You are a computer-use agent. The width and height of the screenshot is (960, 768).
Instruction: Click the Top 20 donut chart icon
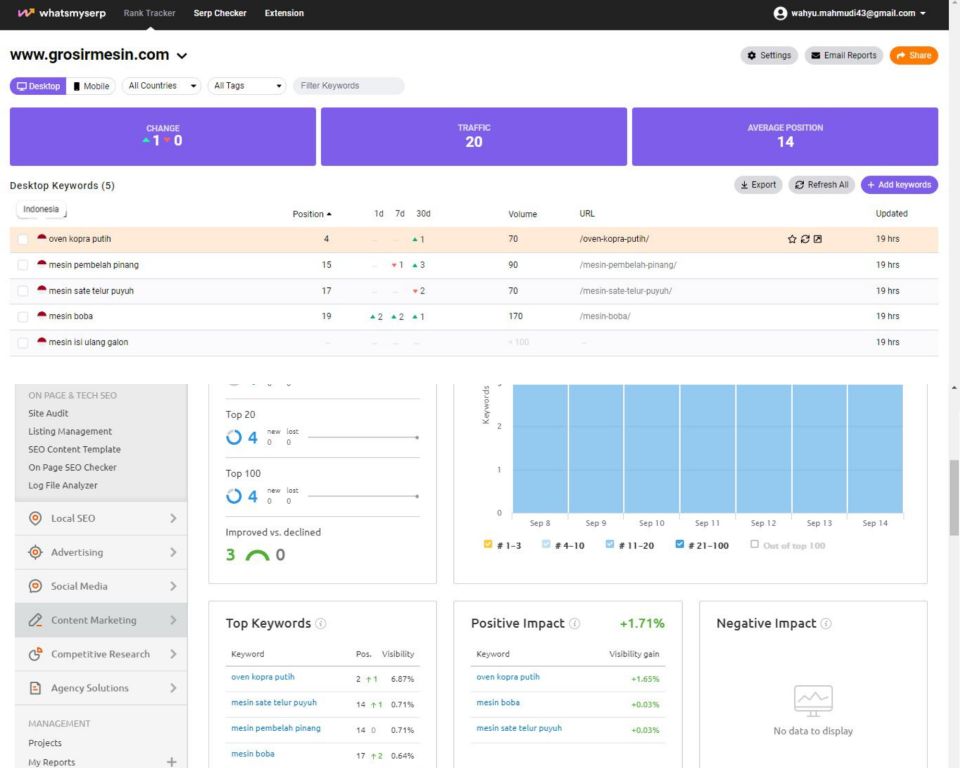pyautogui.click(x=234, y=437)
